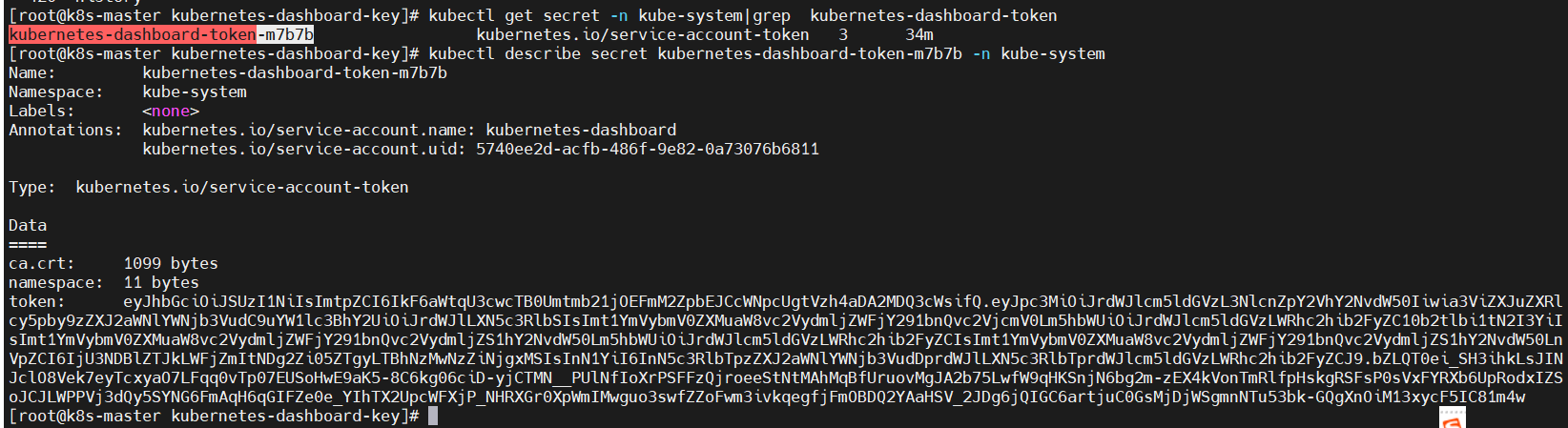Click the terminal cursor block at the prompt
The width and height of the screenshot is (1568, 428).
(x=433, y=416)
